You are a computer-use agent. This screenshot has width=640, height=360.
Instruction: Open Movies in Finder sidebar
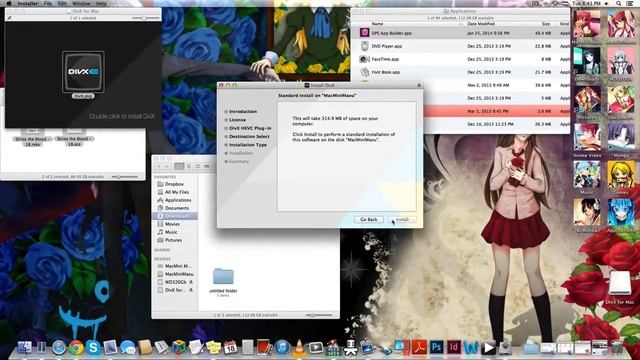(x=172, y=224)
